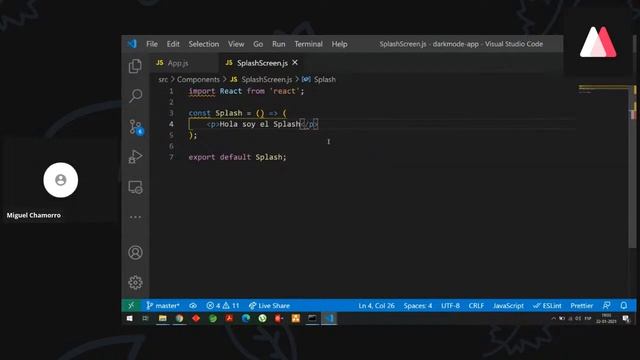Open Chrome from the taskbar
This screenshot has height=360, width=640.
[x=179, y=318]
